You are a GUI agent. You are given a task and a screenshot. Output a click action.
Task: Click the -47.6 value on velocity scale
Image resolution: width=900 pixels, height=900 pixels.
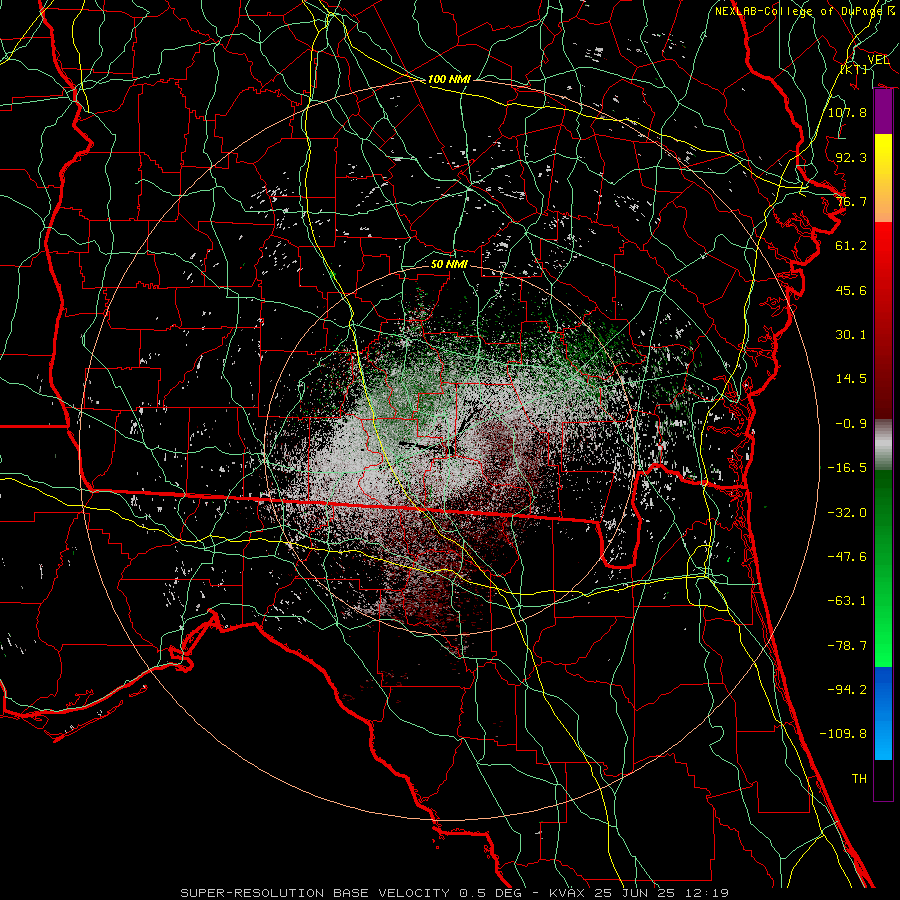[x=847, y=557]
